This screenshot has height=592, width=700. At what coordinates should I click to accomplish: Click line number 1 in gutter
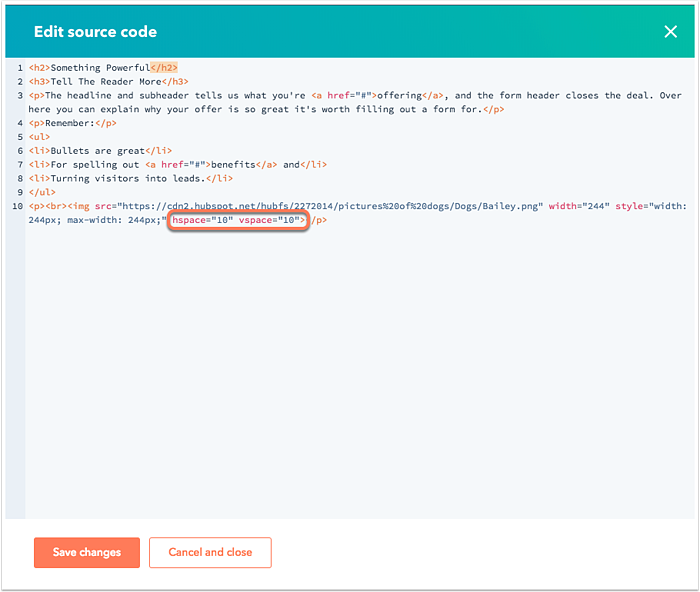(x=20, y=68)
